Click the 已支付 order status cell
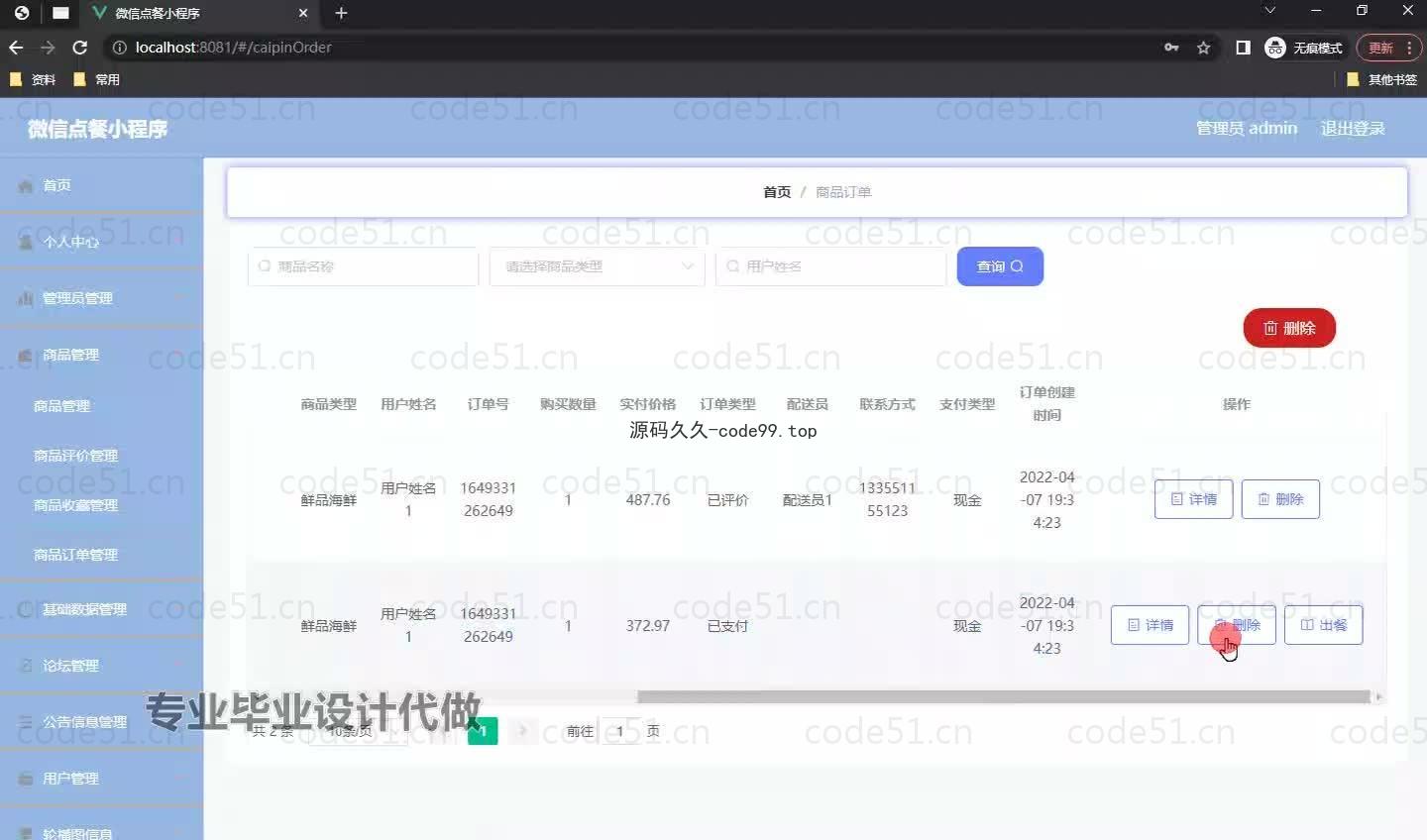This screenshot has height=840, width=1427. pos(727,626)
